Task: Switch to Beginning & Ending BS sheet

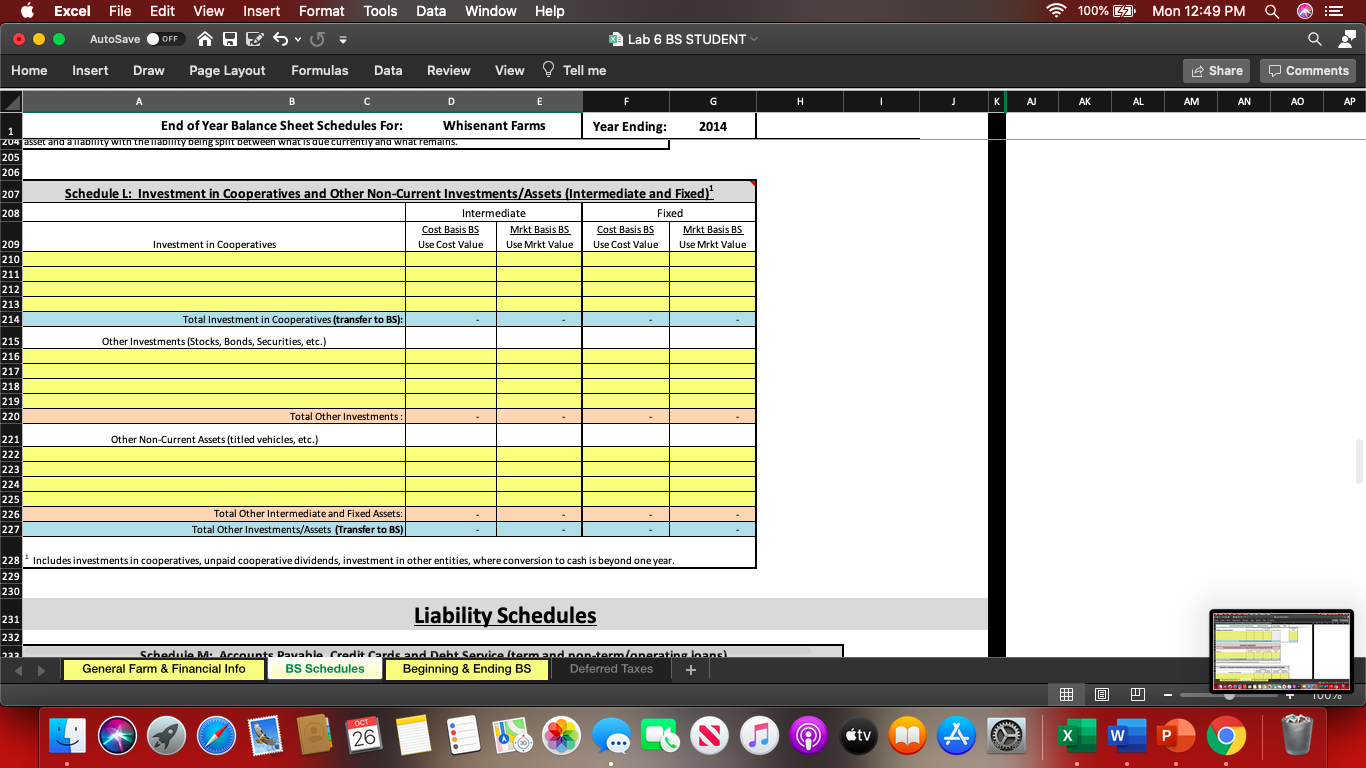Action: tap(467, 669)
